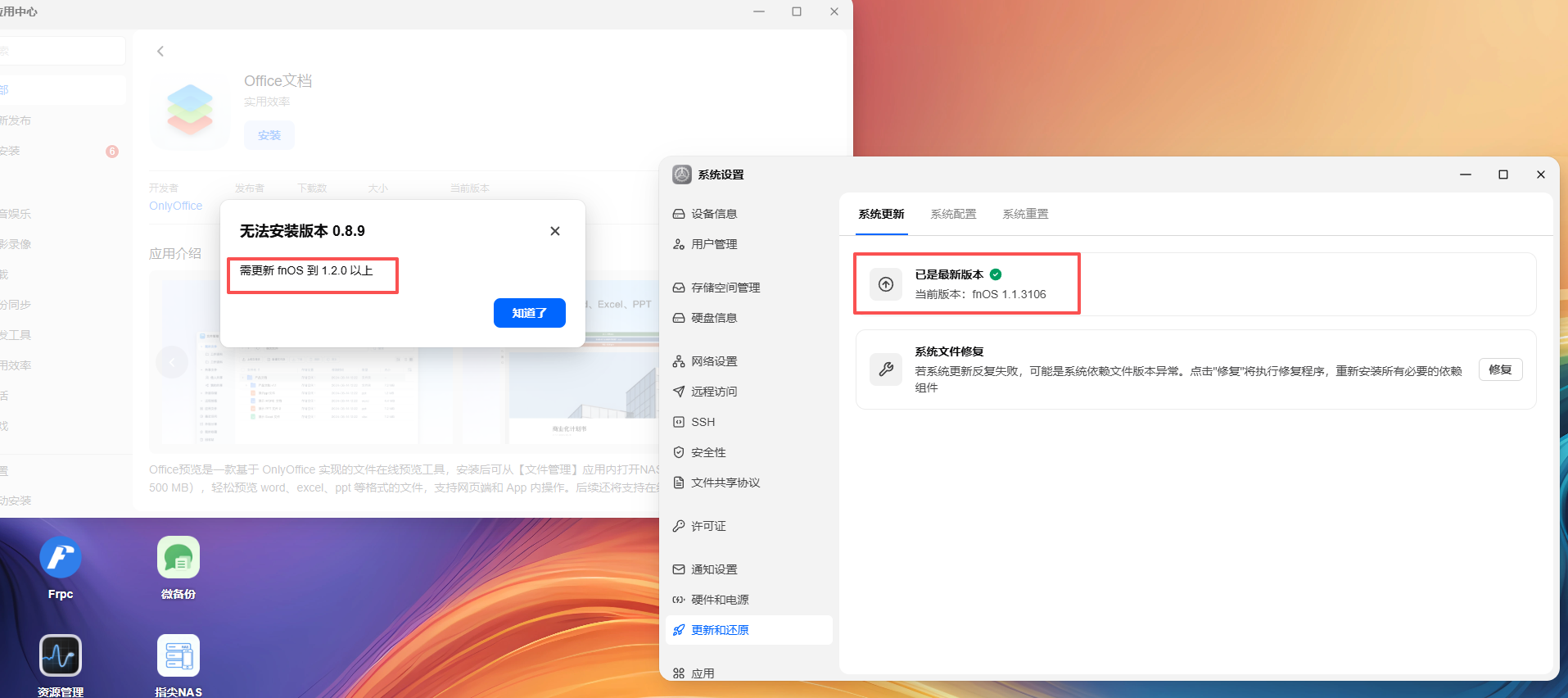1568x698 pixels.
Task: Click the 系统设置 gear logo icon
Action: tap(682, 174)
